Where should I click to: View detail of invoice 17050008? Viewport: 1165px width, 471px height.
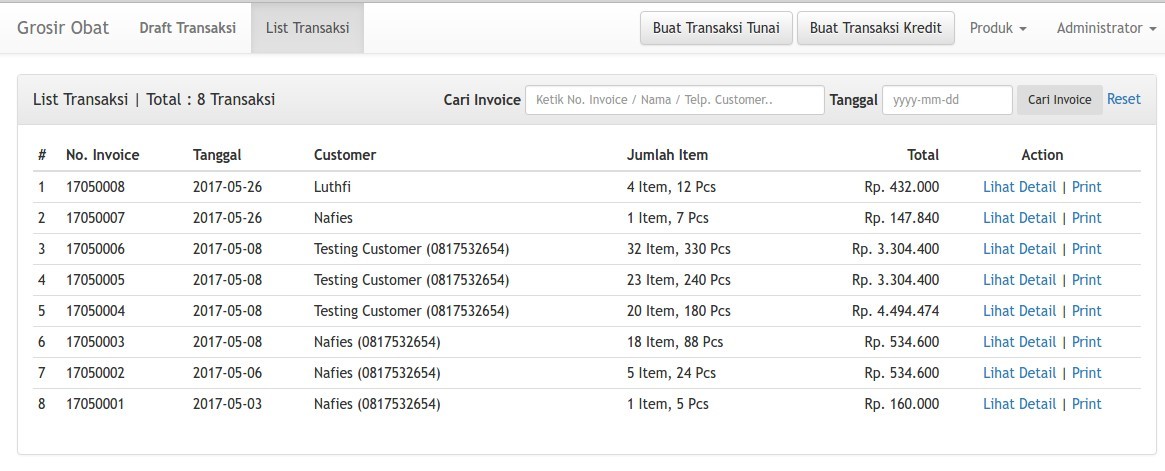click(1019, 187)
